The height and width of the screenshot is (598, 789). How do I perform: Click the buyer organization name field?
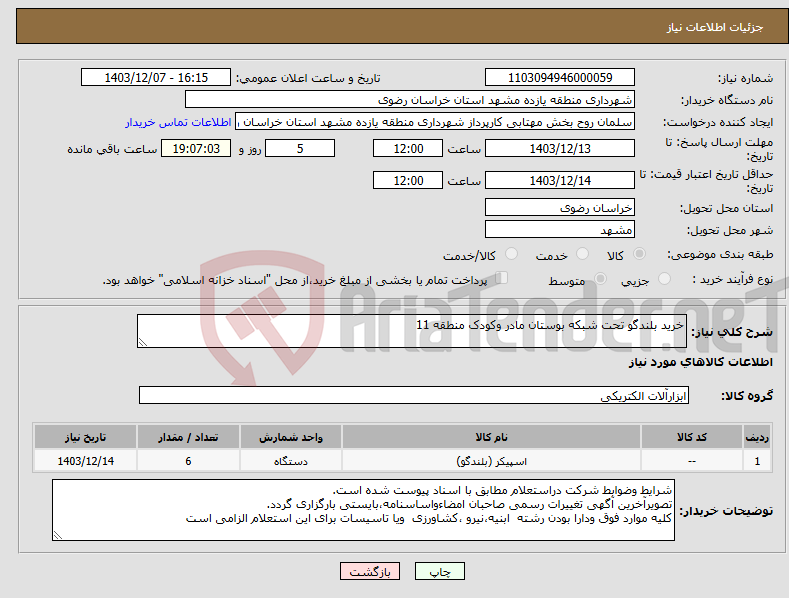point(410,100)
